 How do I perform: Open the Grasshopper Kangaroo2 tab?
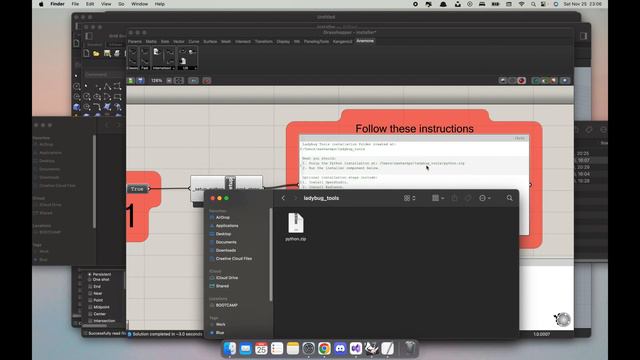point(342,42)
